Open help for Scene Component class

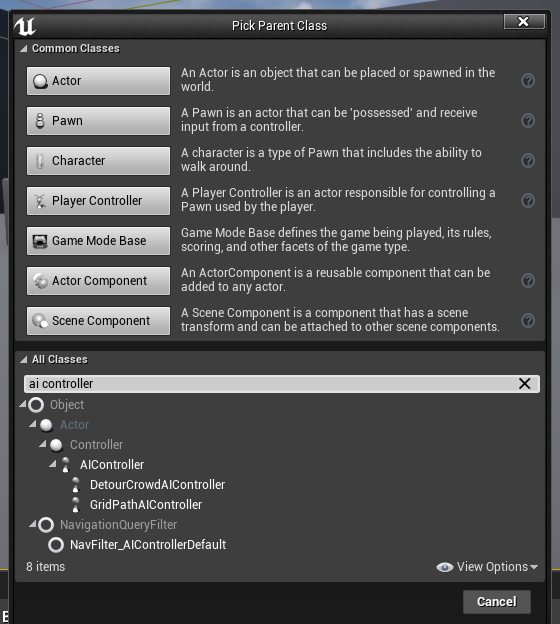528,321
